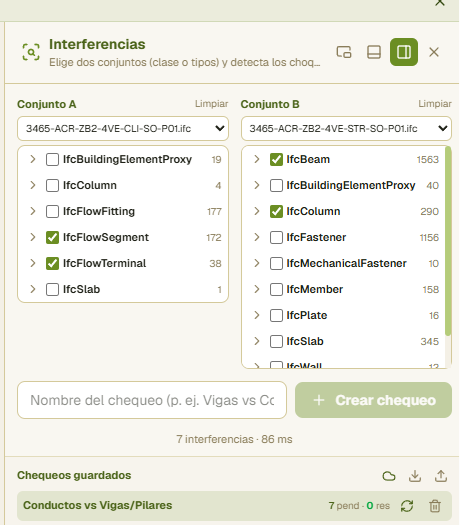
Task: Close the Interferencias panel
Action: 434,52
